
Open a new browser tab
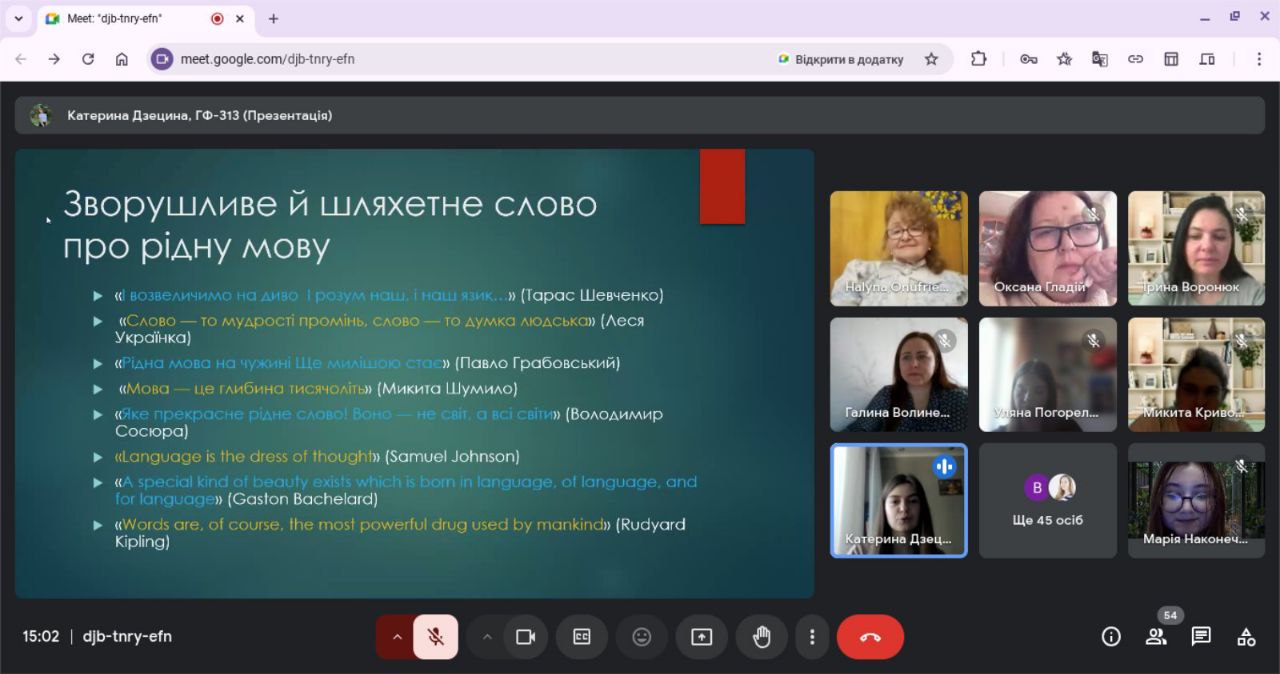point(273,18)
